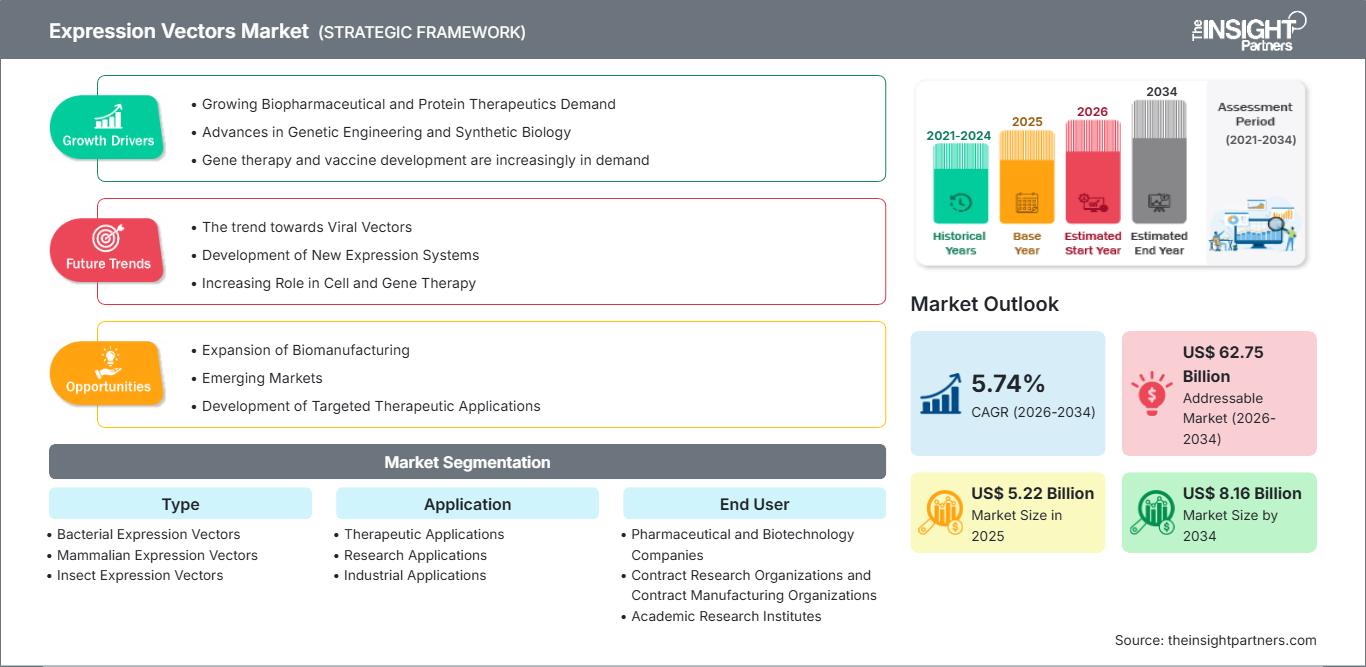Click the Historical Years clock icon

point(960,203)
